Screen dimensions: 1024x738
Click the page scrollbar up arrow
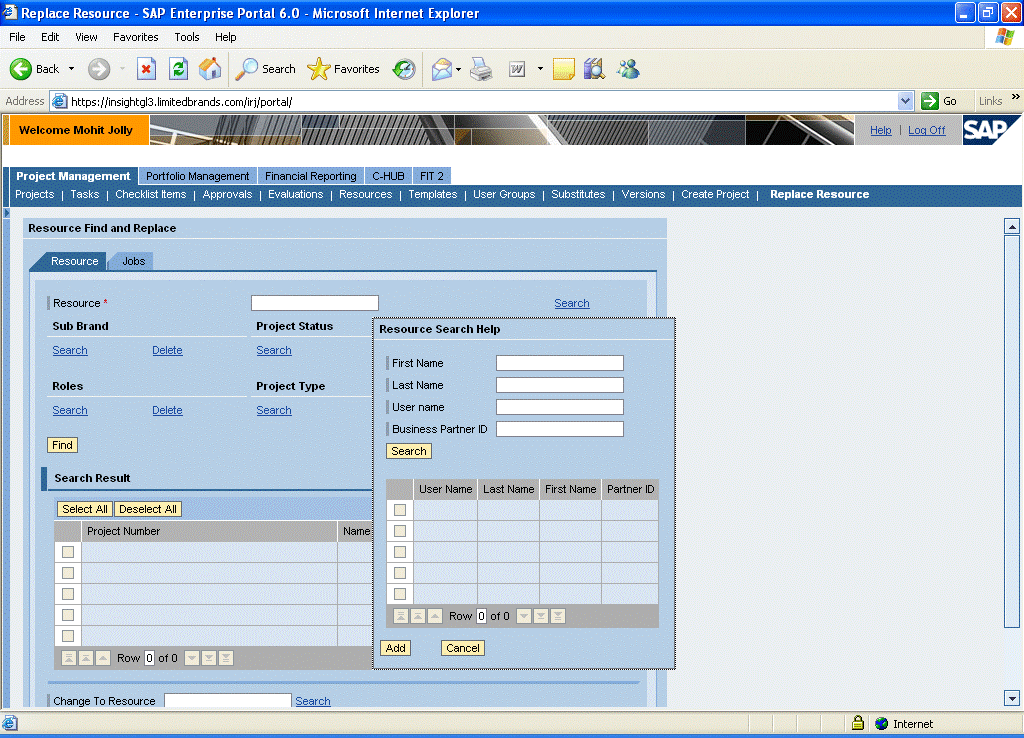pyautogui.click(x=1012, y=227)
